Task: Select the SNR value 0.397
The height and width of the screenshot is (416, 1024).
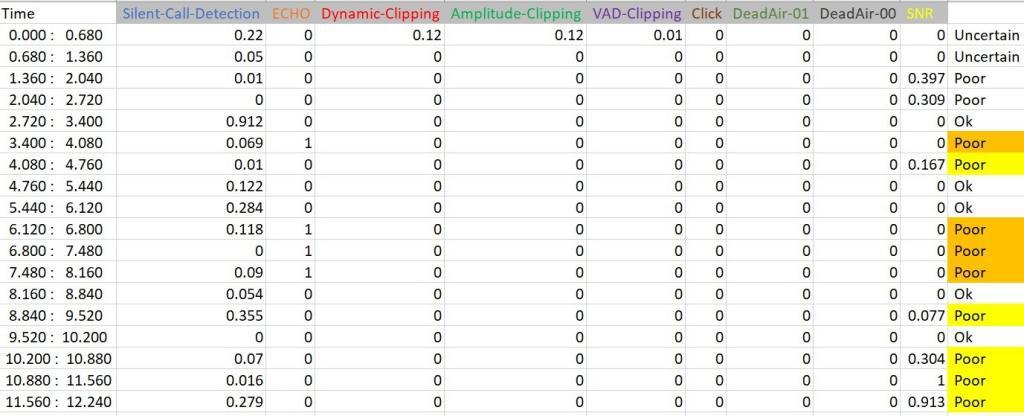Action: pos(923,78)
